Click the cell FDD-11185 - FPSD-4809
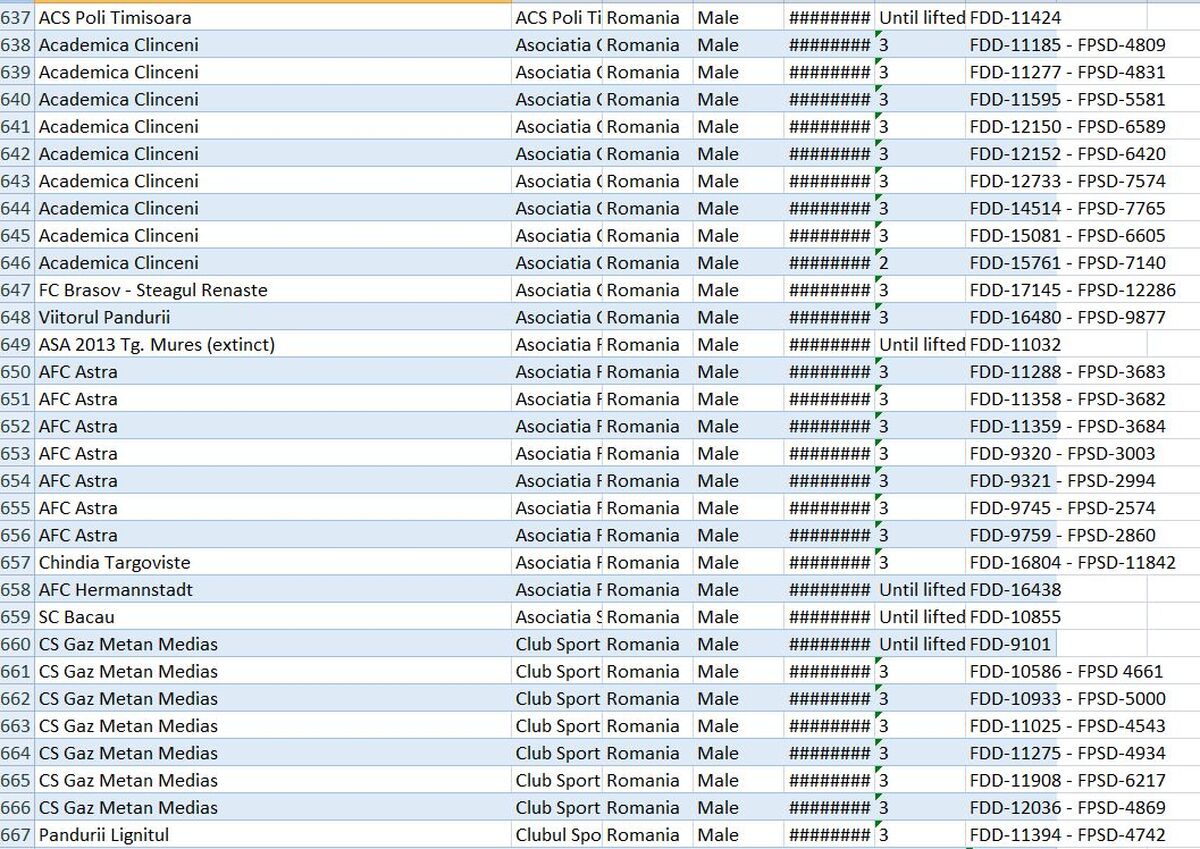1200x849 pixels. [1067, 44]
